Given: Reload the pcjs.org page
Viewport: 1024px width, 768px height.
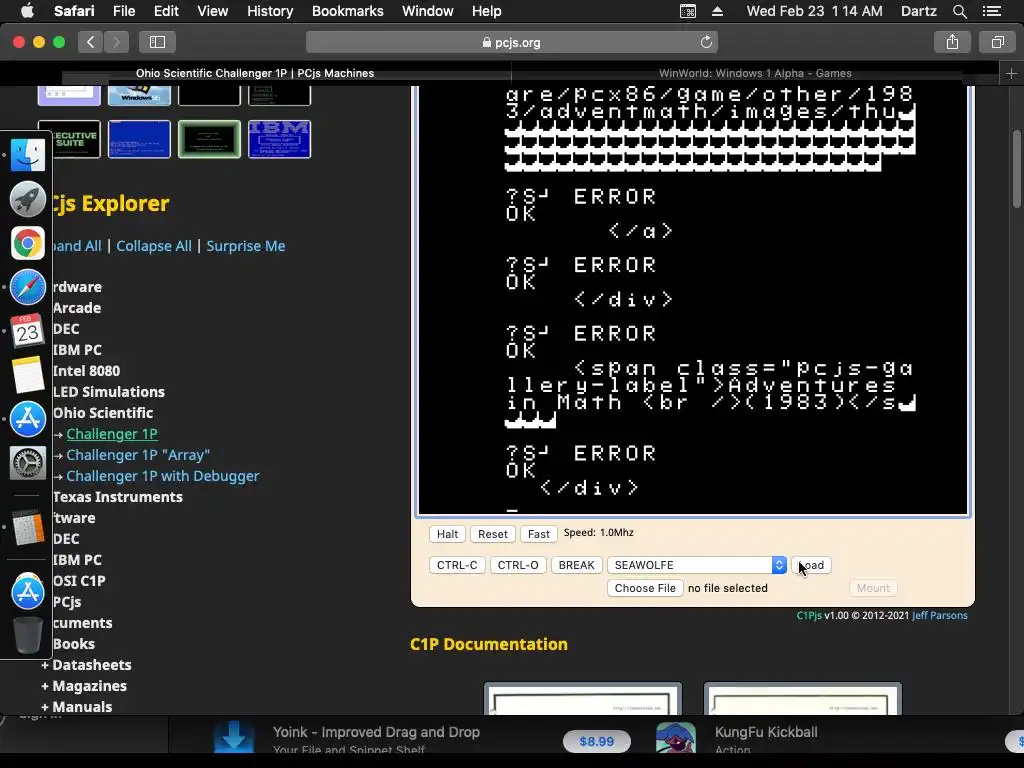Looking at the screenshot, I should tap(706, 42).
